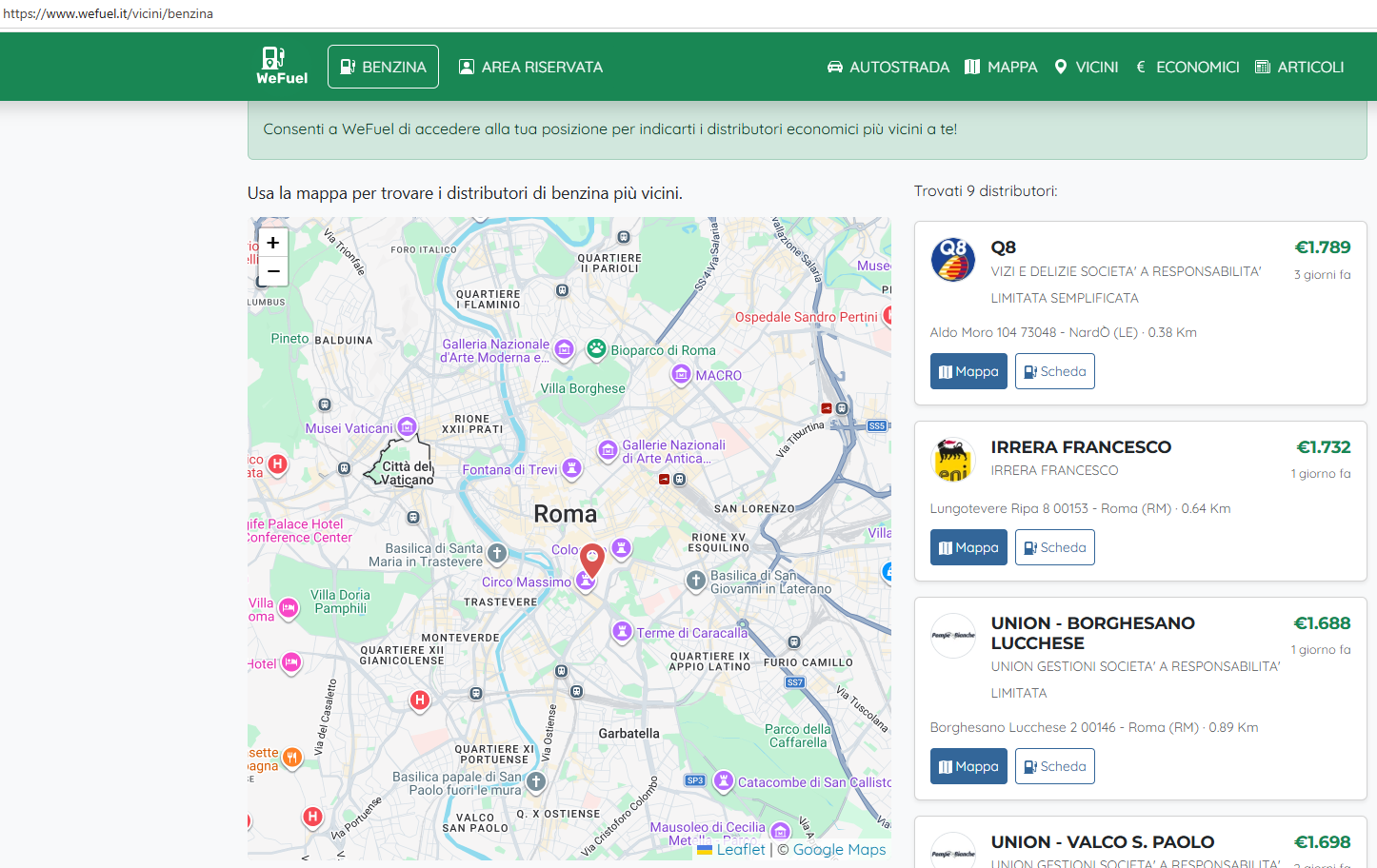The image size is (1377, 868).
Task: Click Gallerie Nazionali di Arte Antica marker
Action: 608,449
